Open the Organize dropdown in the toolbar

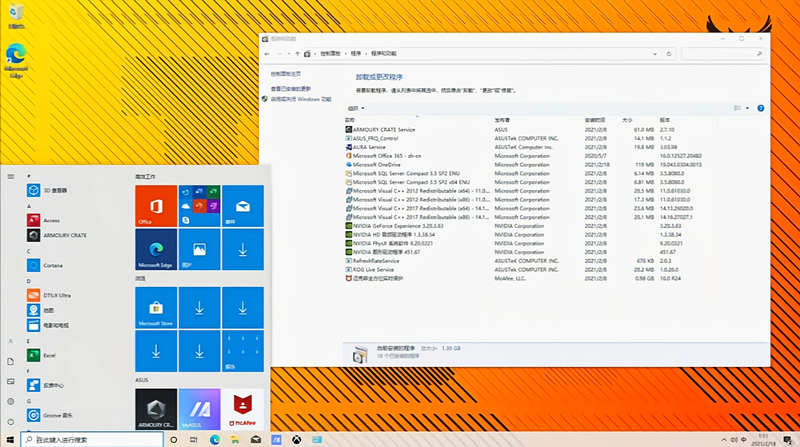click(x=356, y=108)
